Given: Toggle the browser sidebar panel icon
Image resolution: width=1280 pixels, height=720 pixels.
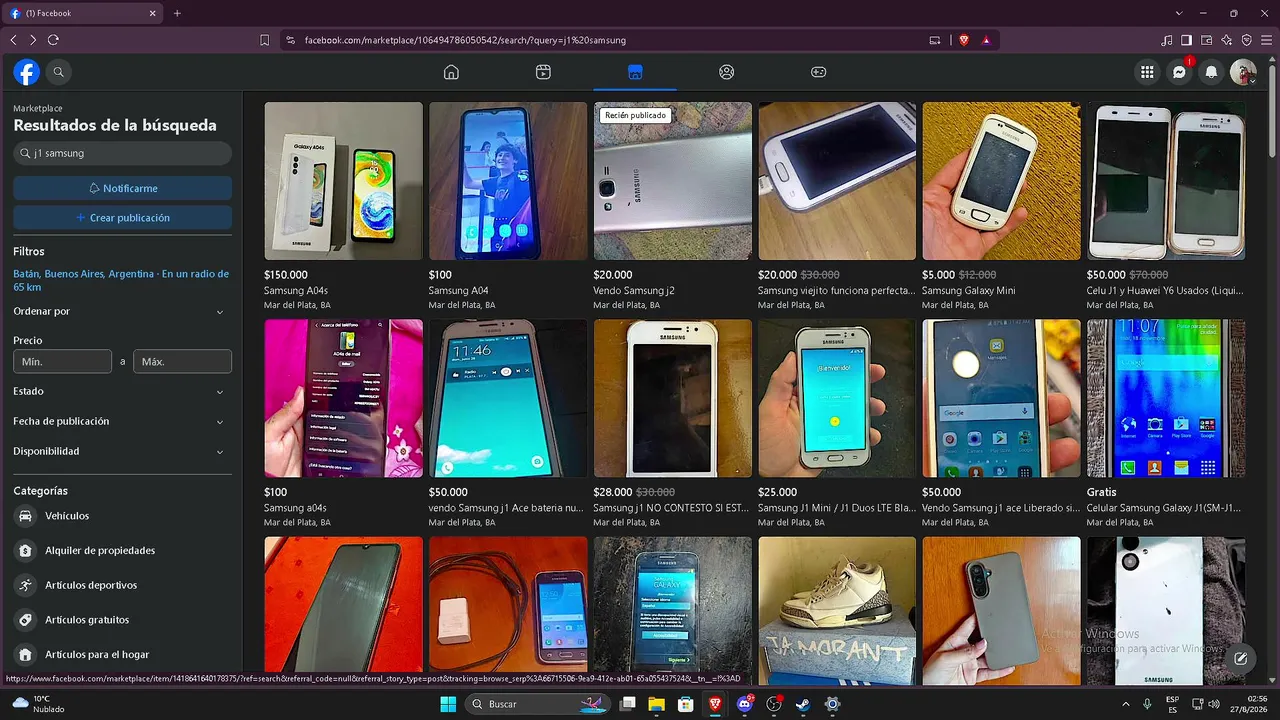Looking at the screenshot, I should [1187, 40].
